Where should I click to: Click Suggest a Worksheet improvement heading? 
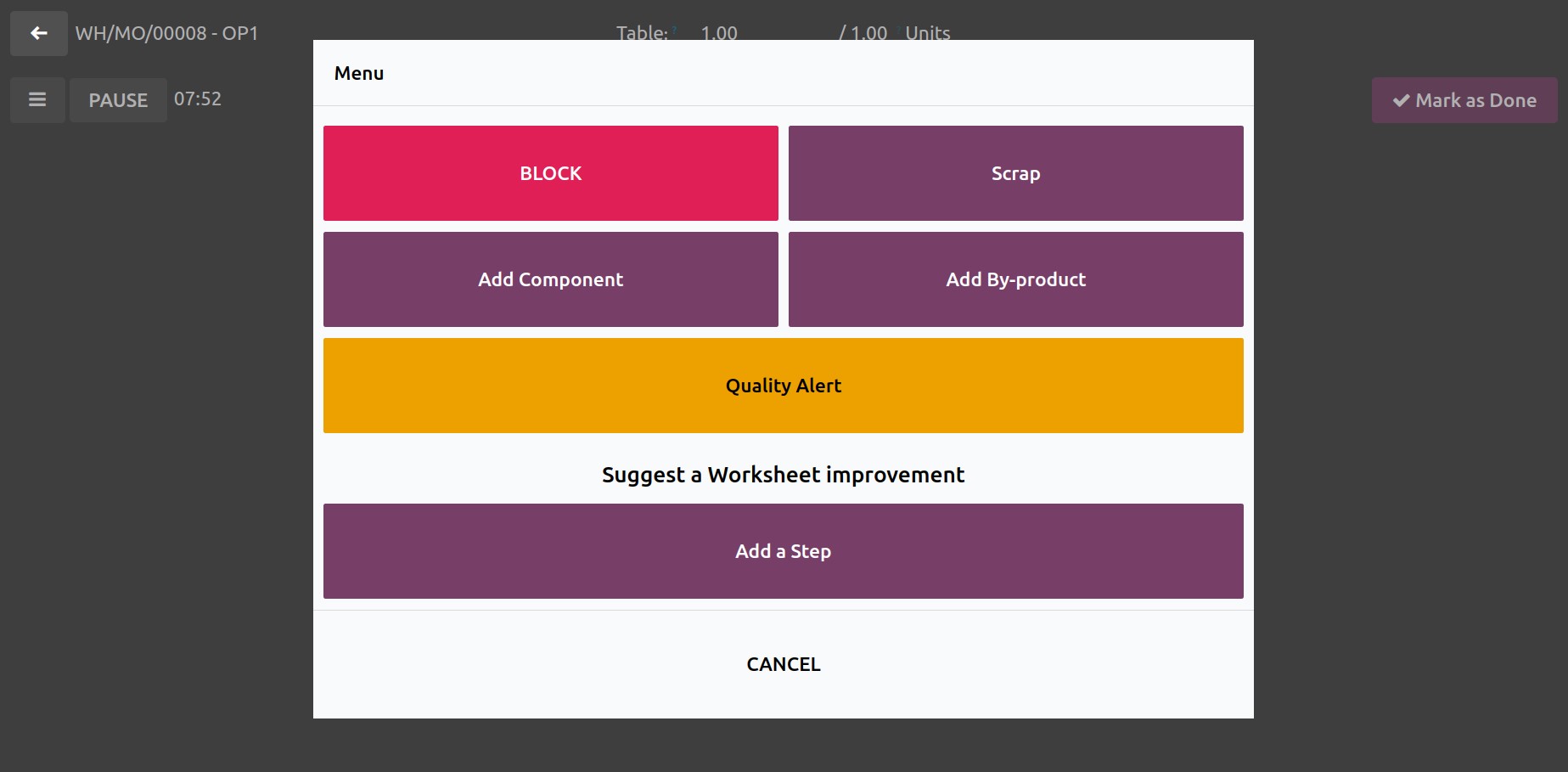[784, 475]
